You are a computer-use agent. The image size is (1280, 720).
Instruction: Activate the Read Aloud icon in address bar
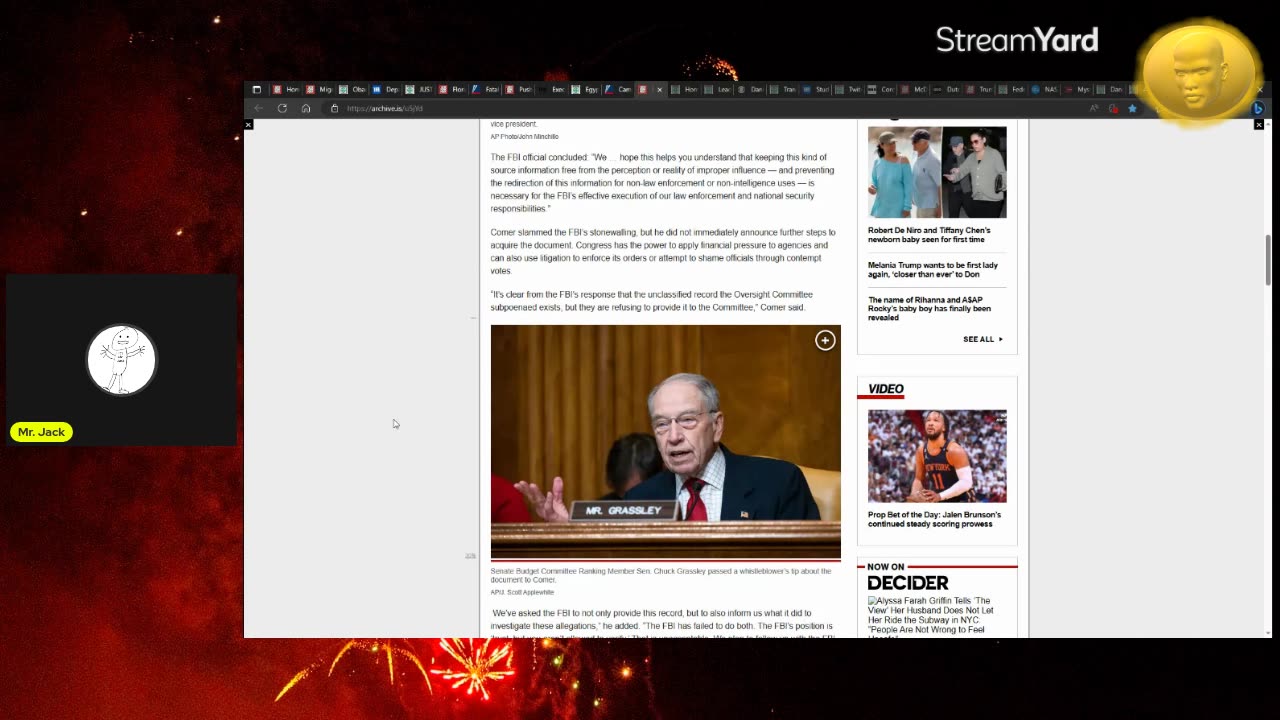pos(1094,108)
